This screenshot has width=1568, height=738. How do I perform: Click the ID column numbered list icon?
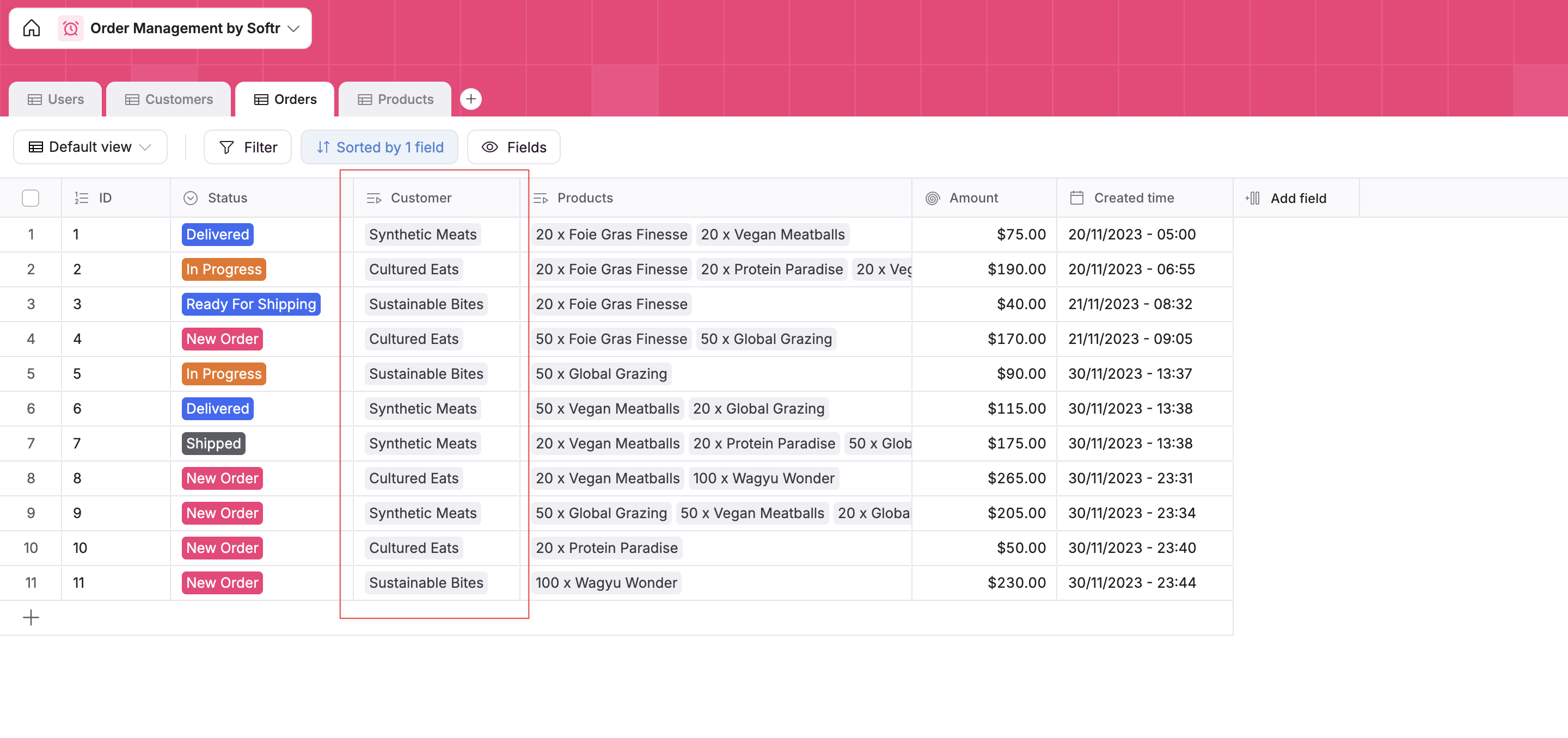[82, 198]
